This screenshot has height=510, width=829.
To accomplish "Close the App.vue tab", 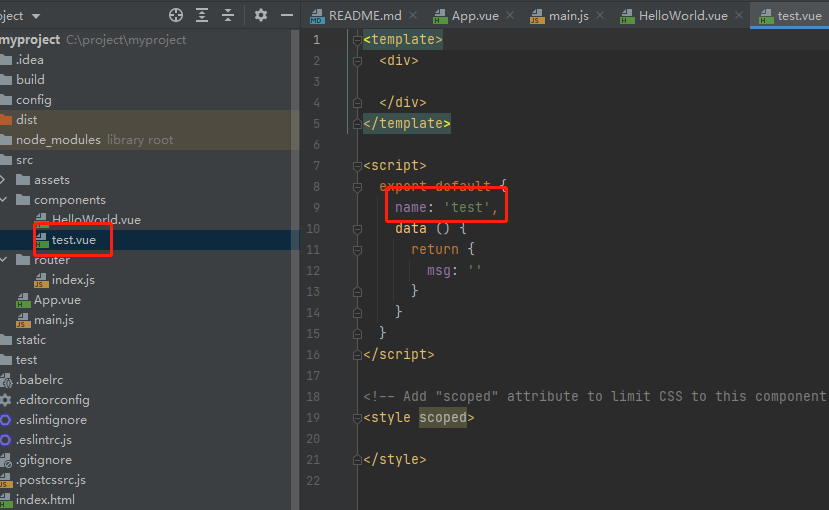I will click(x=510, y=15).
